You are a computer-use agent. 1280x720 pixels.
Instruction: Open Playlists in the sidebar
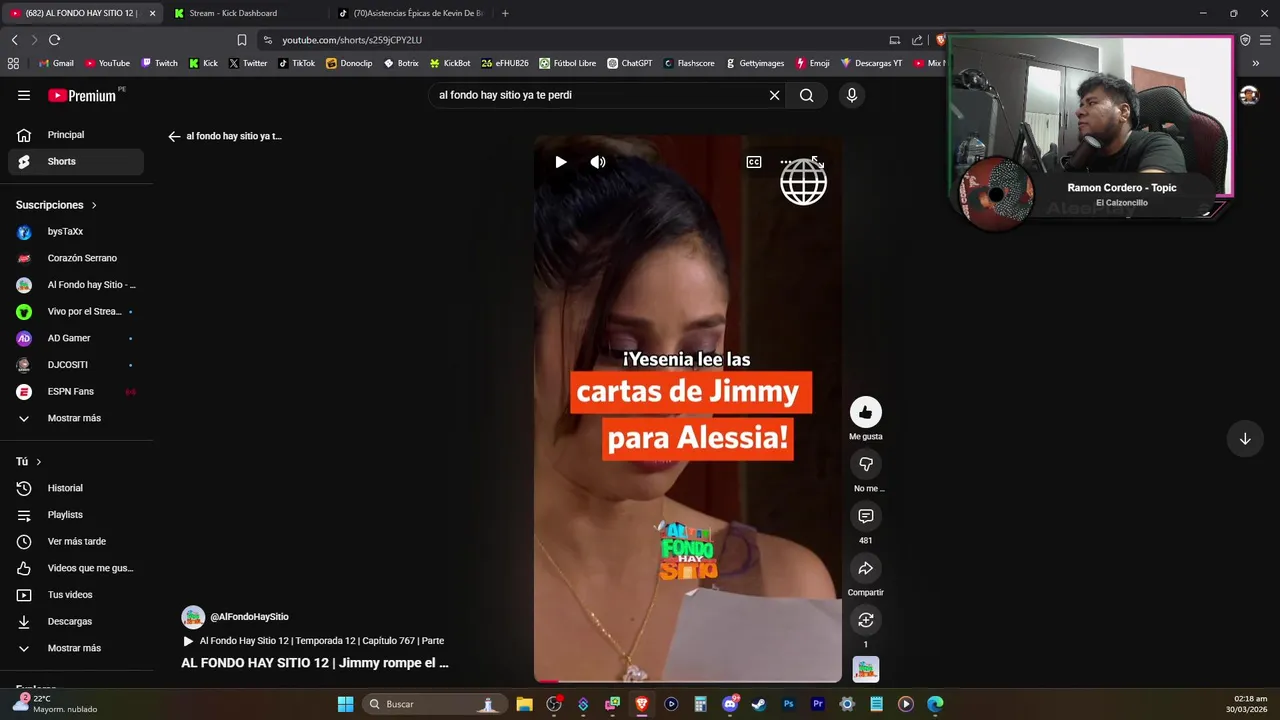pyautogui.click(x=76, y=515)
